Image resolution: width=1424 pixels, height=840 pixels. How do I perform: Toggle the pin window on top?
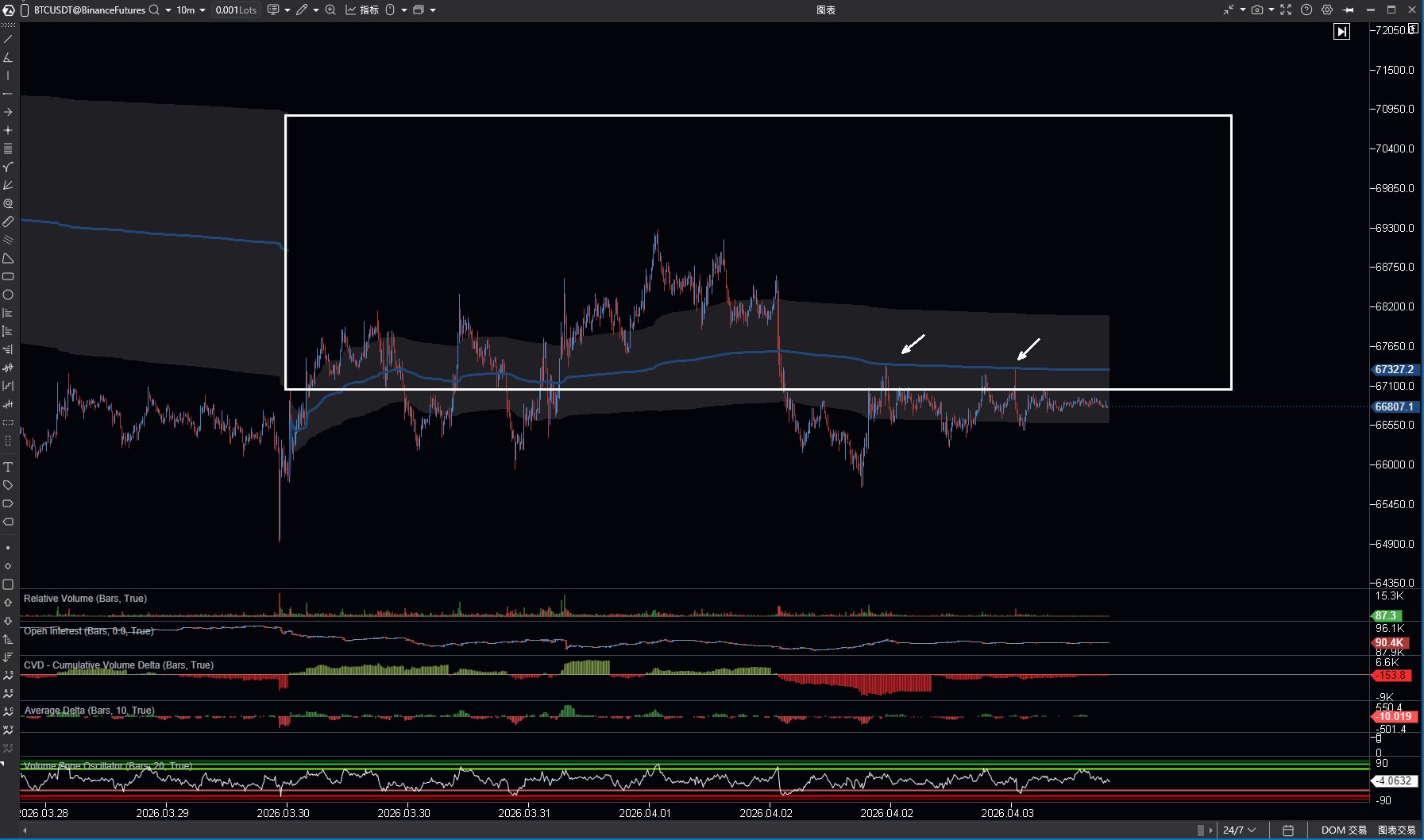click(x=1349, y=10)
